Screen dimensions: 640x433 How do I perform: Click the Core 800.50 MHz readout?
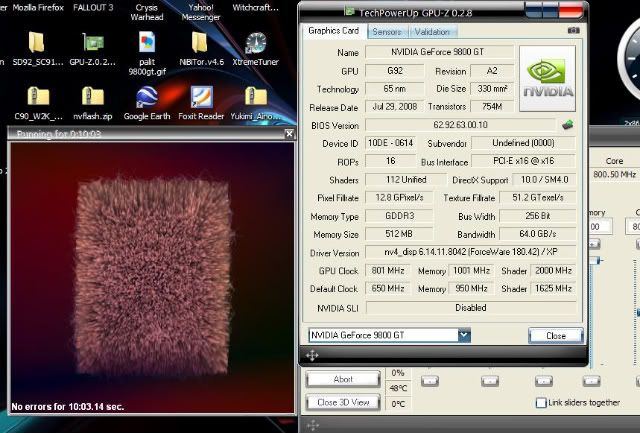point(614,175)
